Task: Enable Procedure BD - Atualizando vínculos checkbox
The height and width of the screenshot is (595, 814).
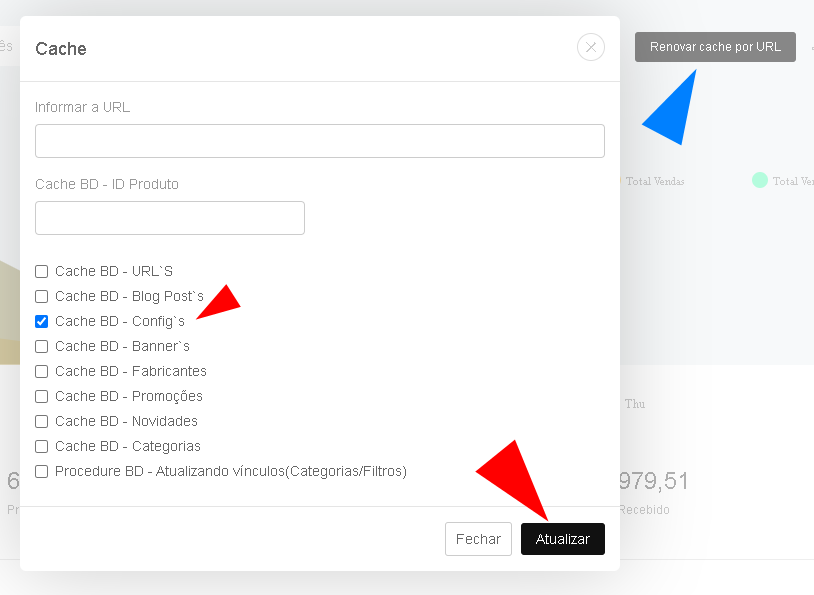Action: click(x=42, y=471)
